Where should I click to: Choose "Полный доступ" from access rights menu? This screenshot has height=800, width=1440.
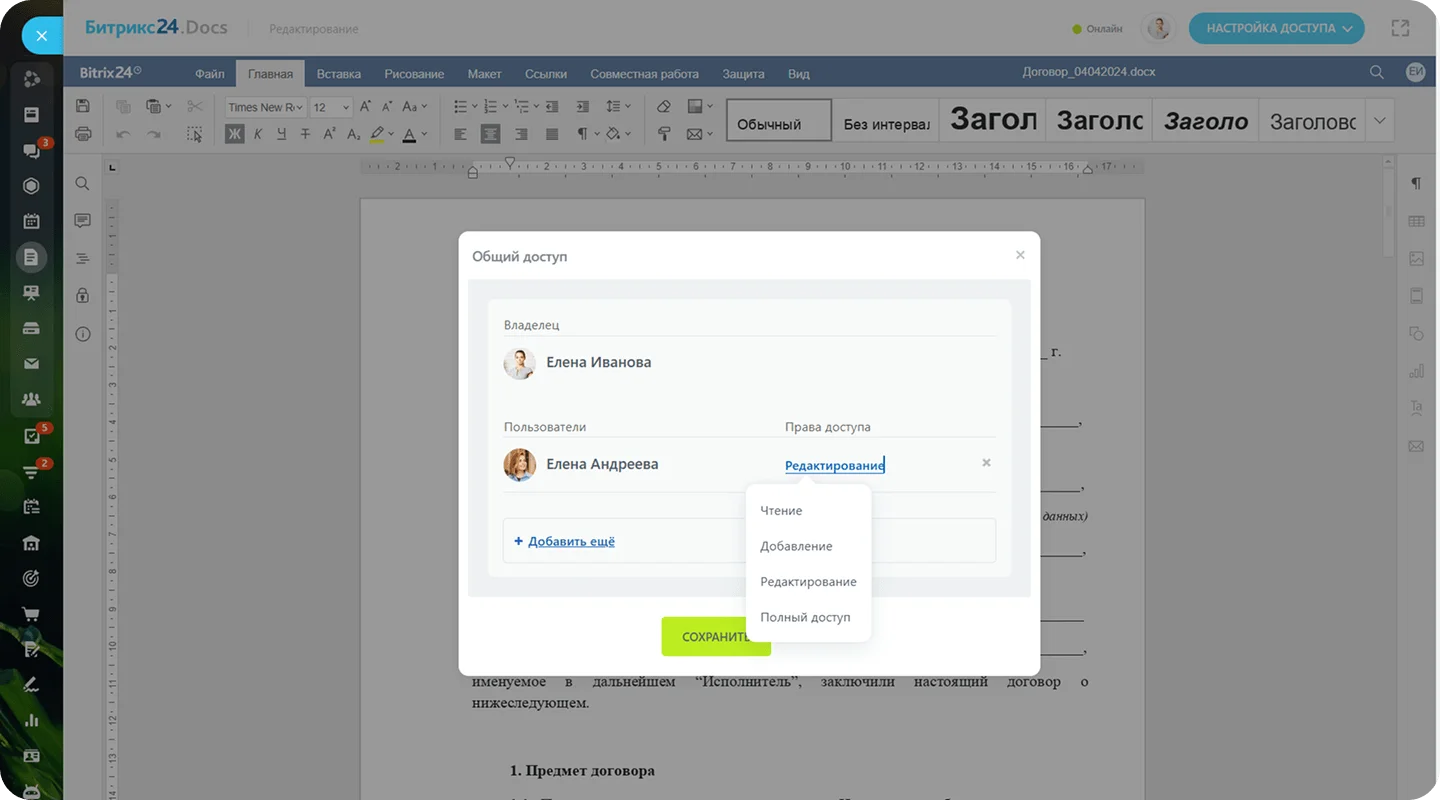click(x=805, y=617)
